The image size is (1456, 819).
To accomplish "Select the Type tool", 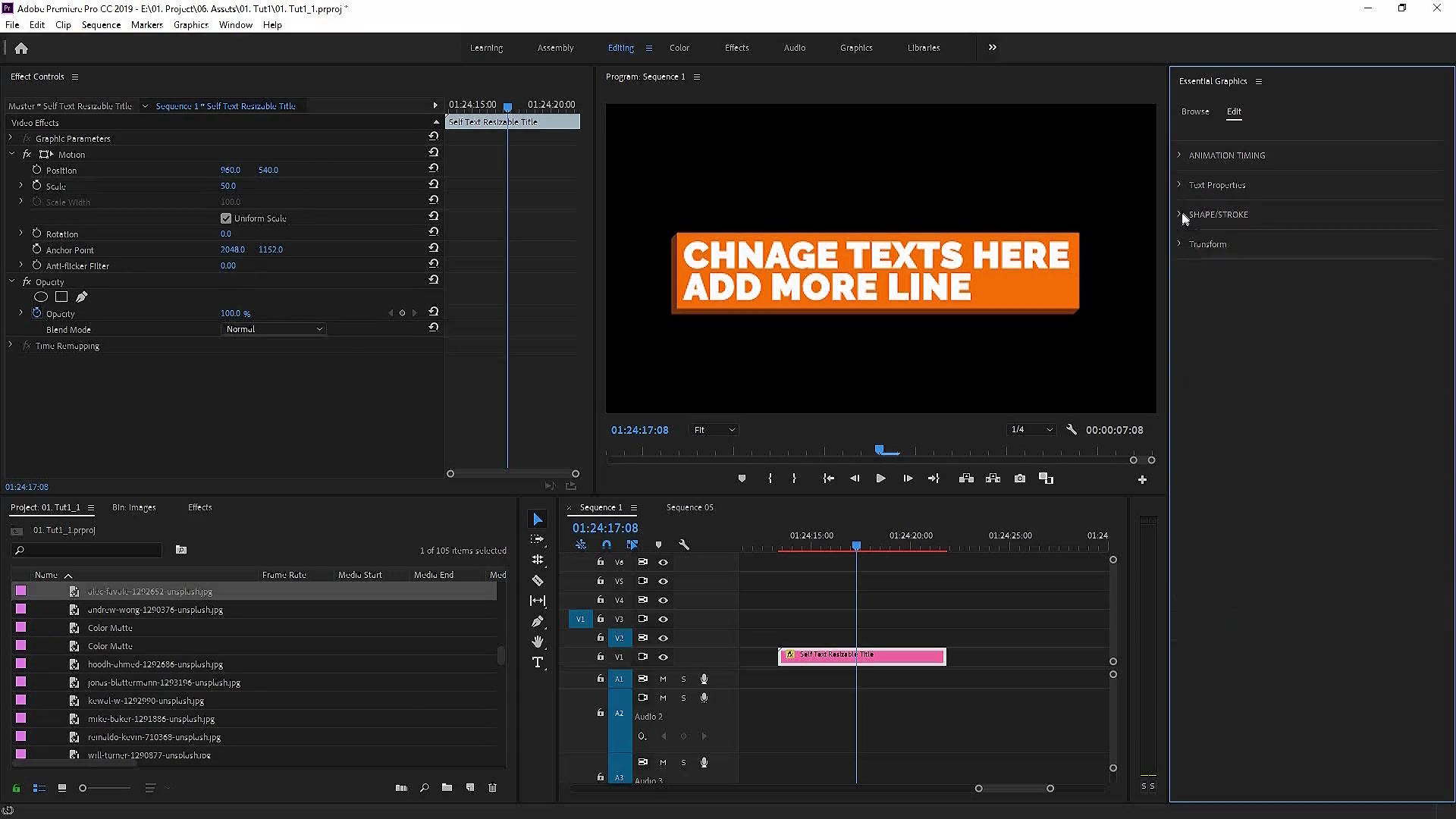I will coord(538,663).
